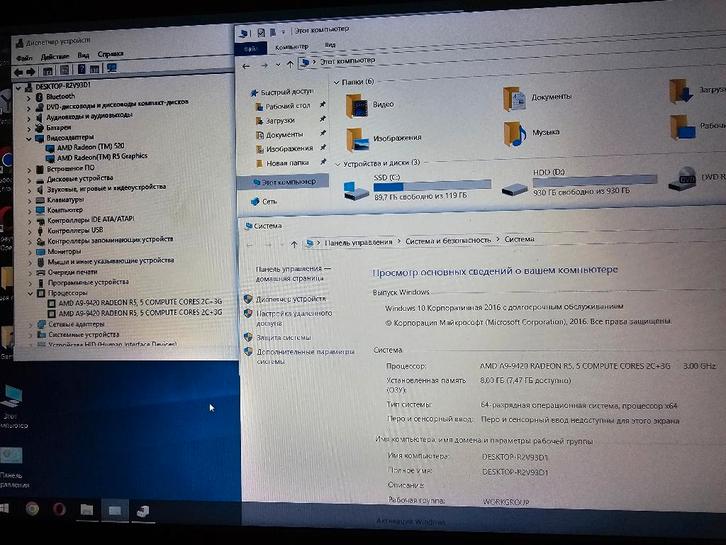Switch to Вид ribbon tab in Explorer

click(x=330, y=45)
